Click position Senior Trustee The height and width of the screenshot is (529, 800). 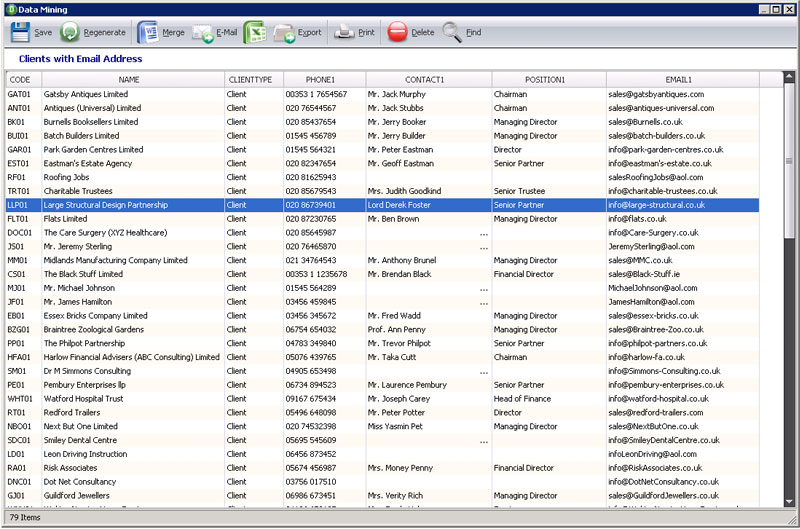519,191
